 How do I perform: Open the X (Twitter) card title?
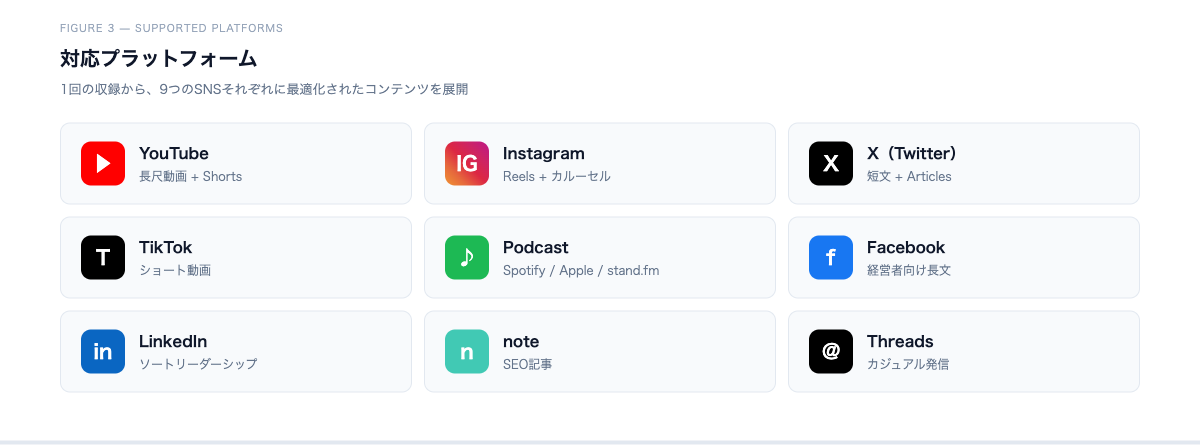[x=914, y=153]
